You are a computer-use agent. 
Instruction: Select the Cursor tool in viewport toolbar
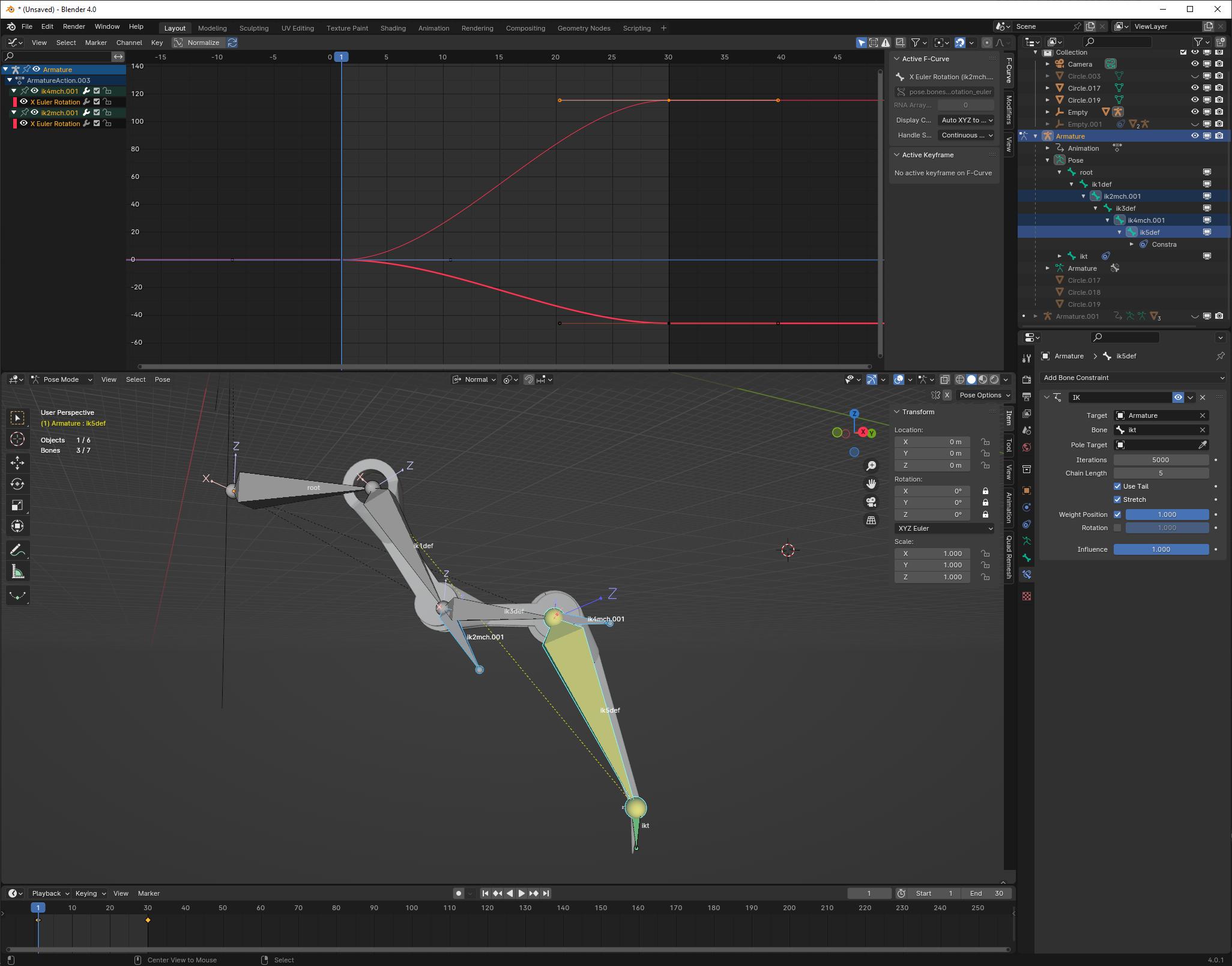[17, 439]
